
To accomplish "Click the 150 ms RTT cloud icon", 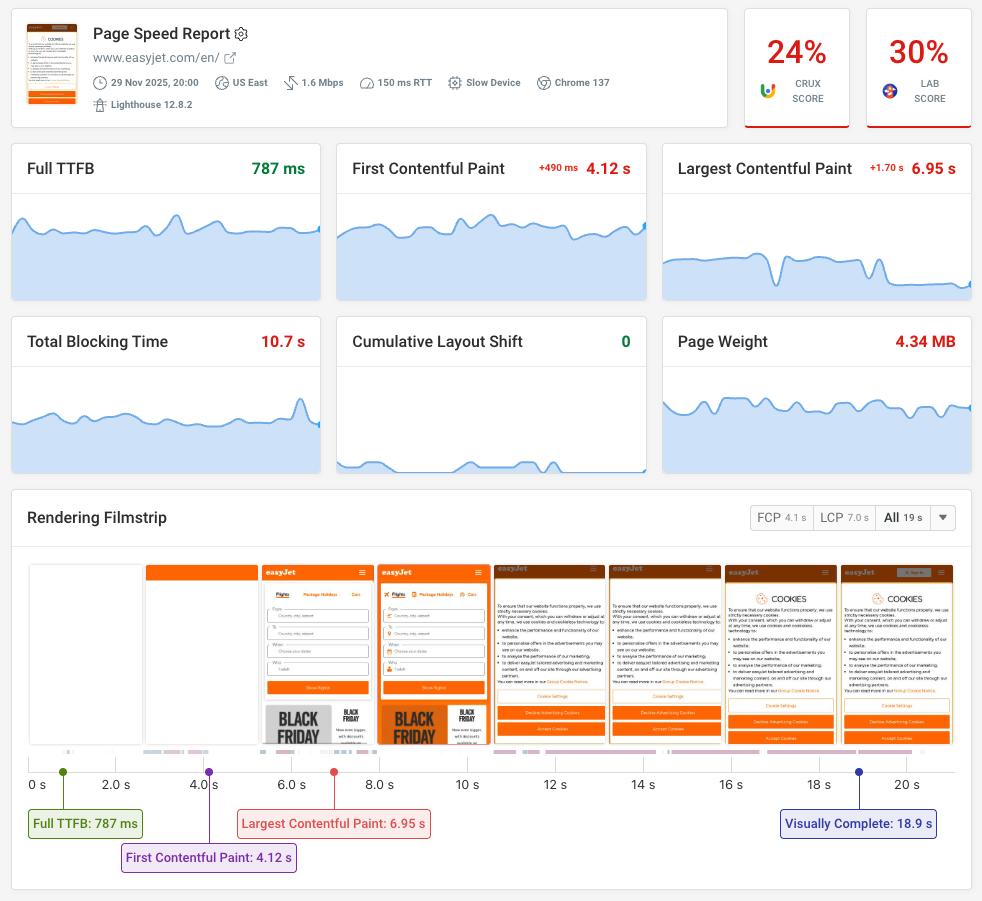I will point(367,83).
